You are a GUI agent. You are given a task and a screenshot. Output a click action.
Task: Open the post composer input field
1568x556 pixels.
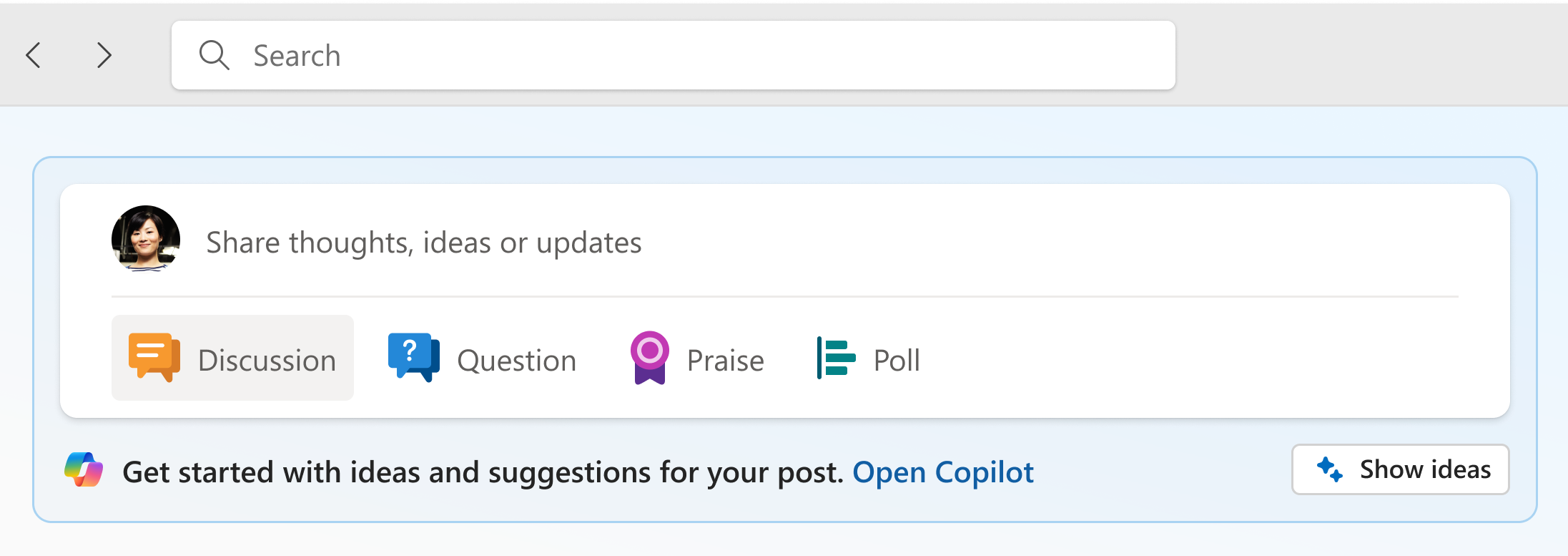pos(423,242)
